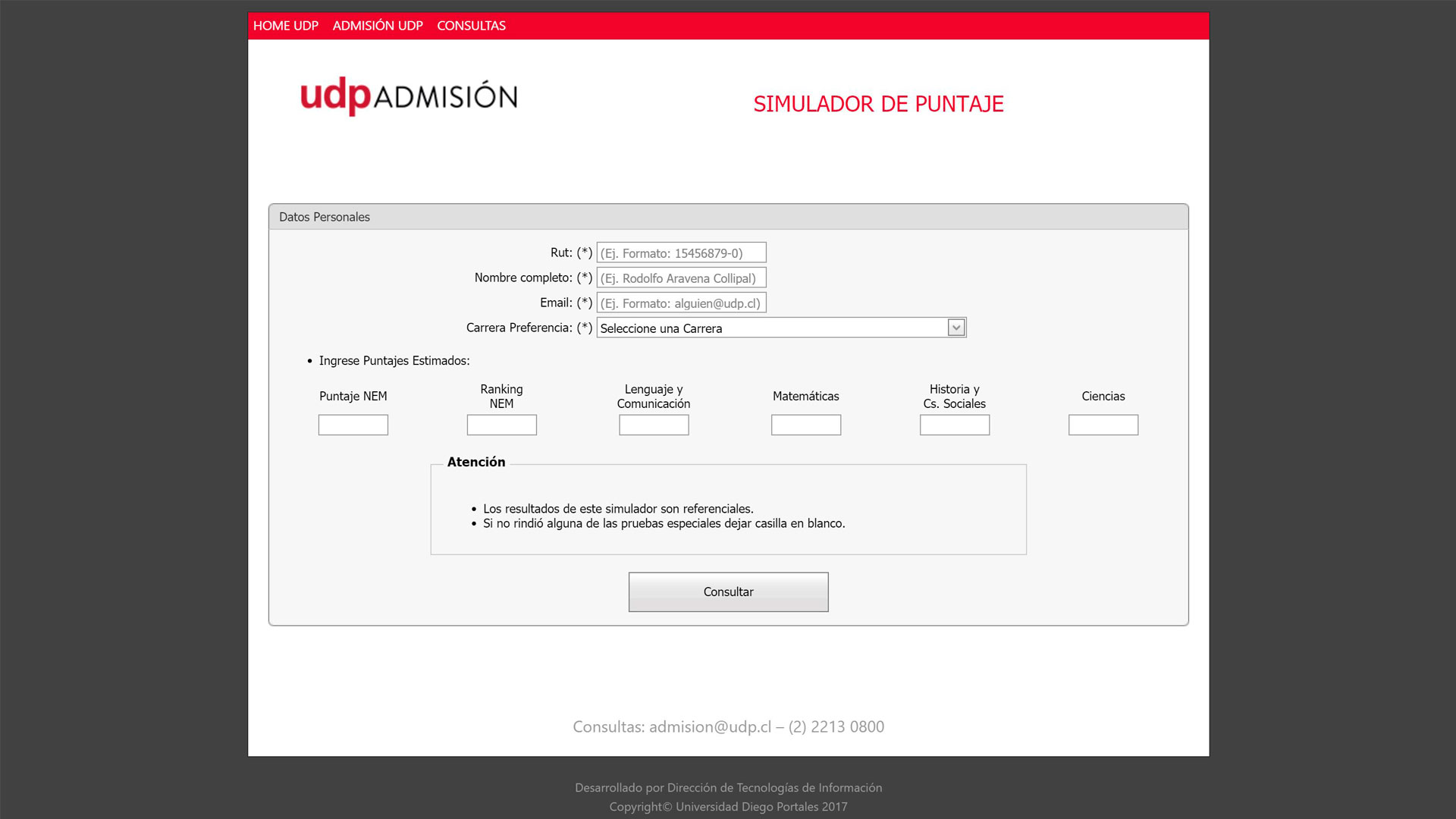
Task: Select the Lenguaje y Comunicación score field
Action: click(654, 425)
